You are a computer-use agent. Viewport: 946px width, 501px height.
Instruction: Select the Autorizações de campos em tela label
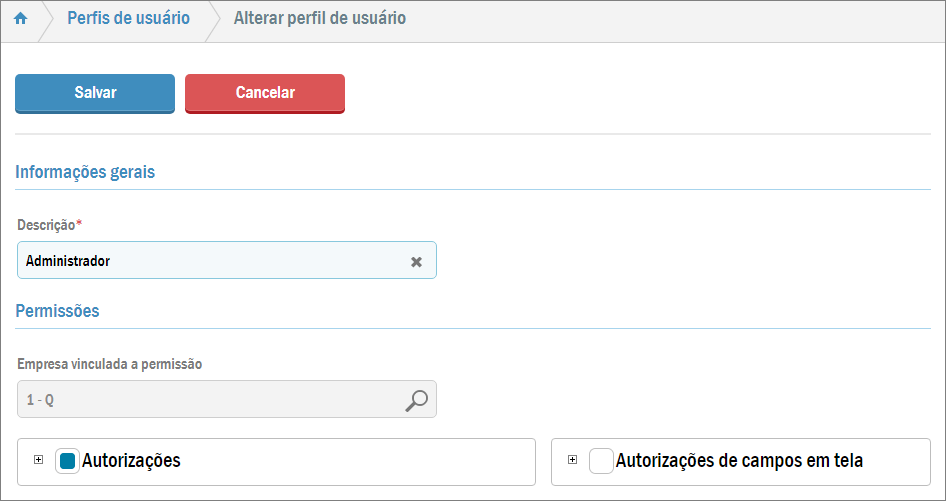[x=739, y=461]
